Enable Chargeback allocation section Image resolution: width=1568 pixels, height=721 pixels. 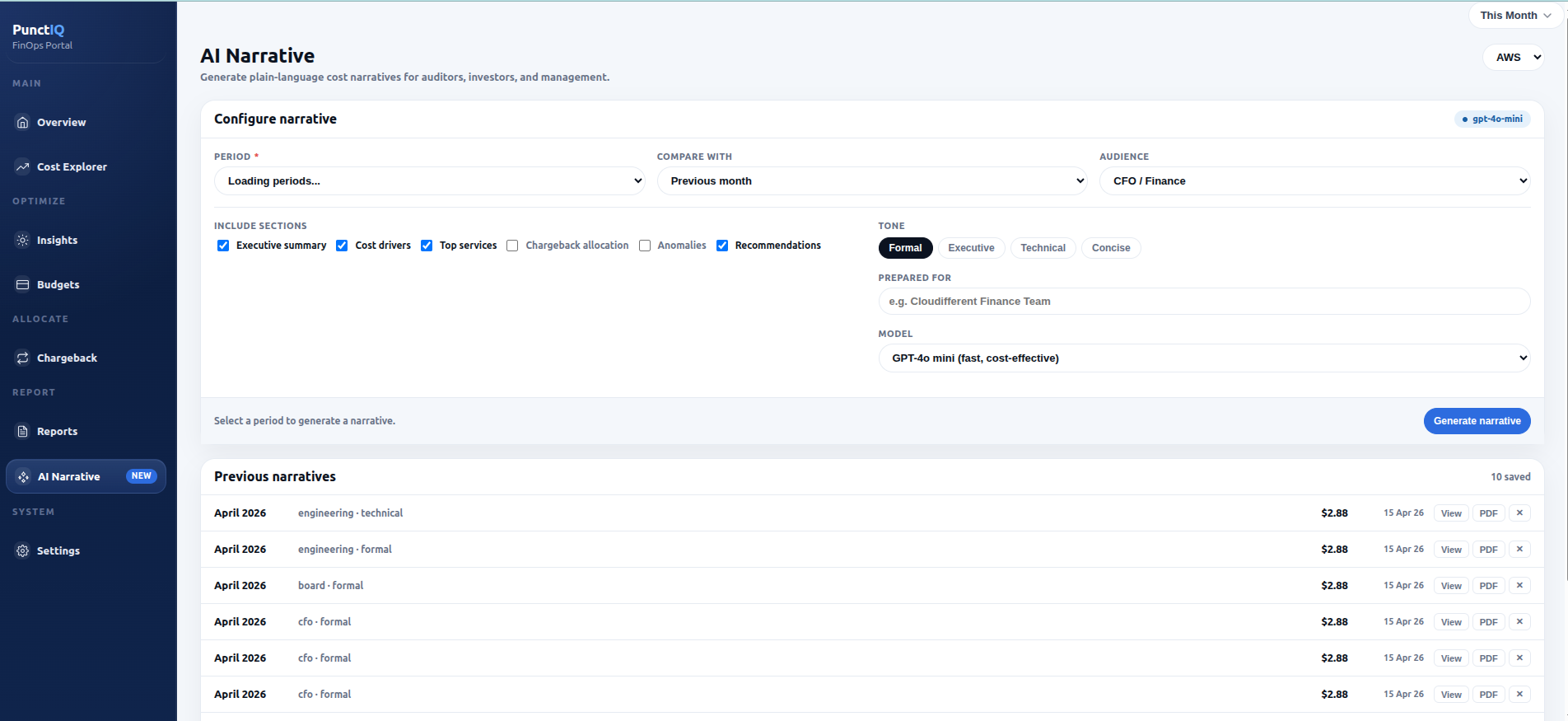point(512,246)
